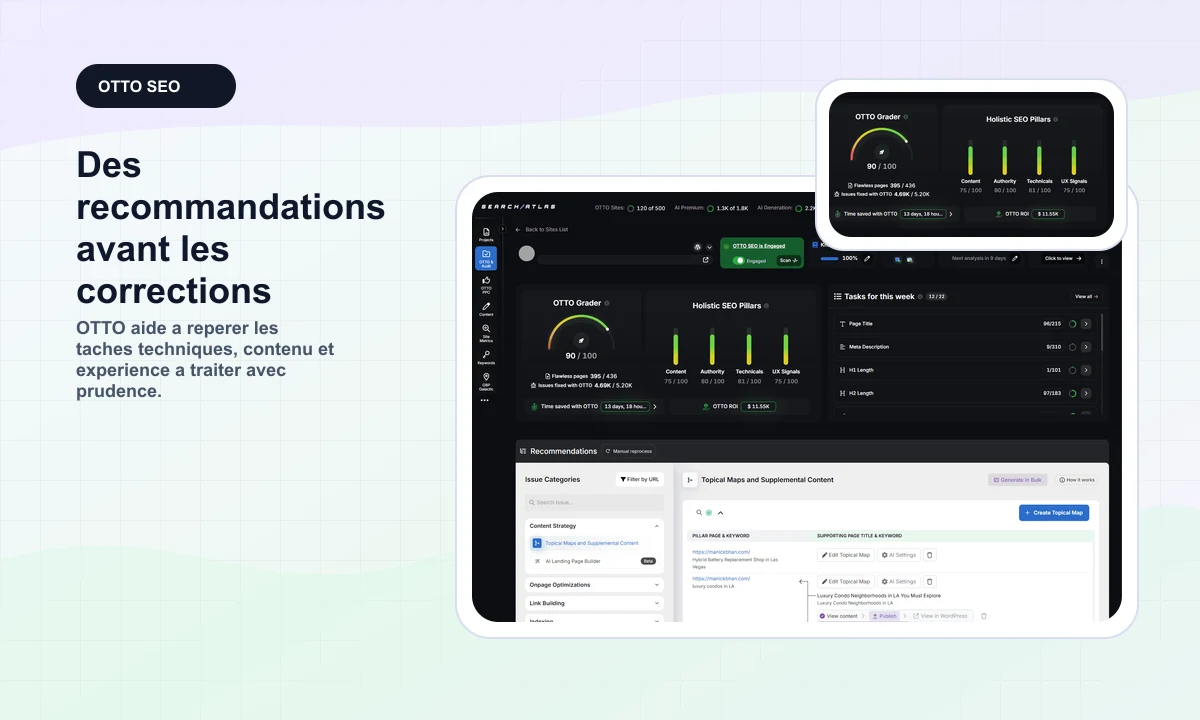The width and height of the screenshot is (1200, 720).
Task: Expand Time saved chevron in dashboard card
Action: pos(655,407)
